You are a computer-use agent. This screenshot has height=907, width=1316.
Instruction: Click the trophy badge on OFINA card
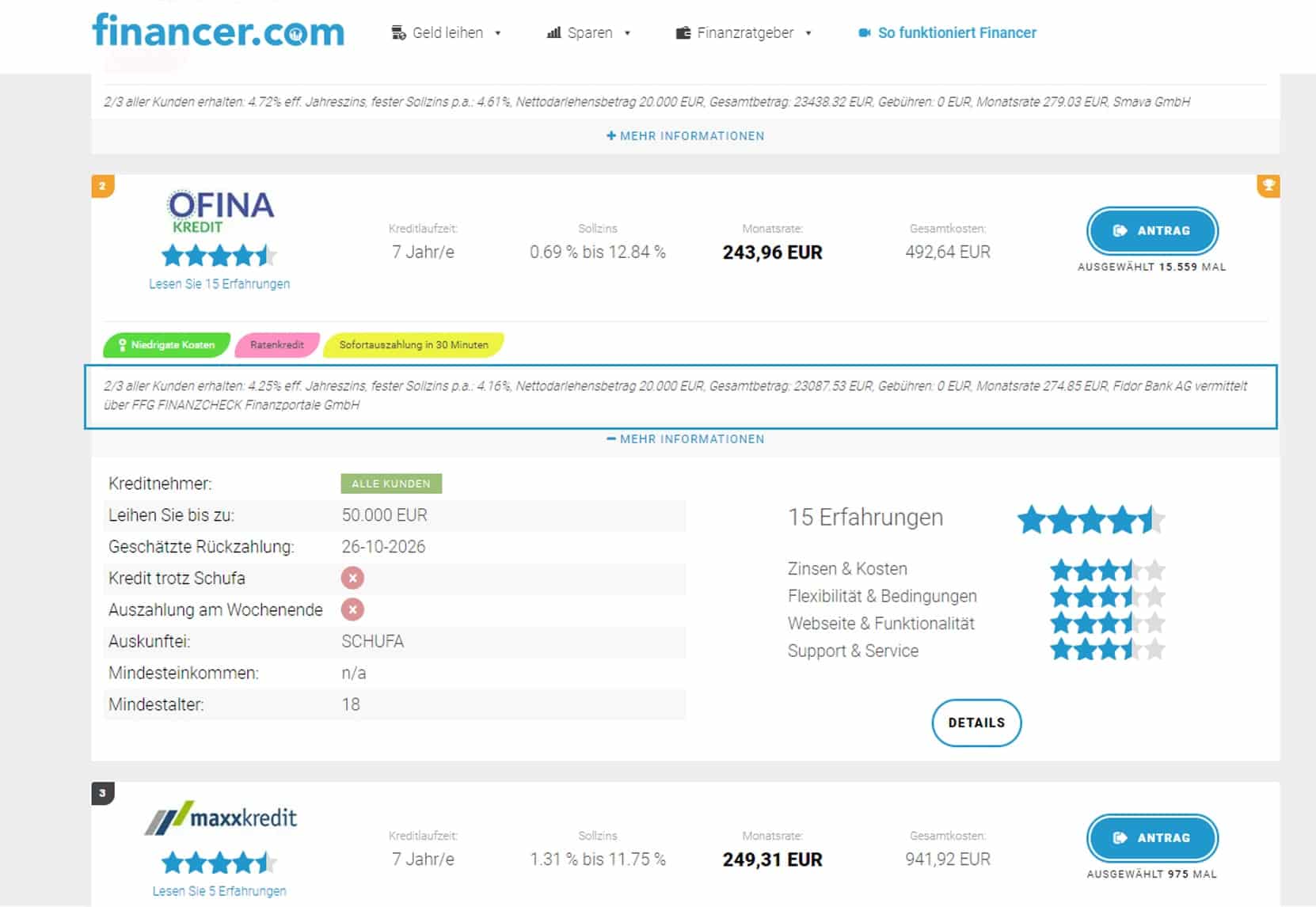(1268, 186)
